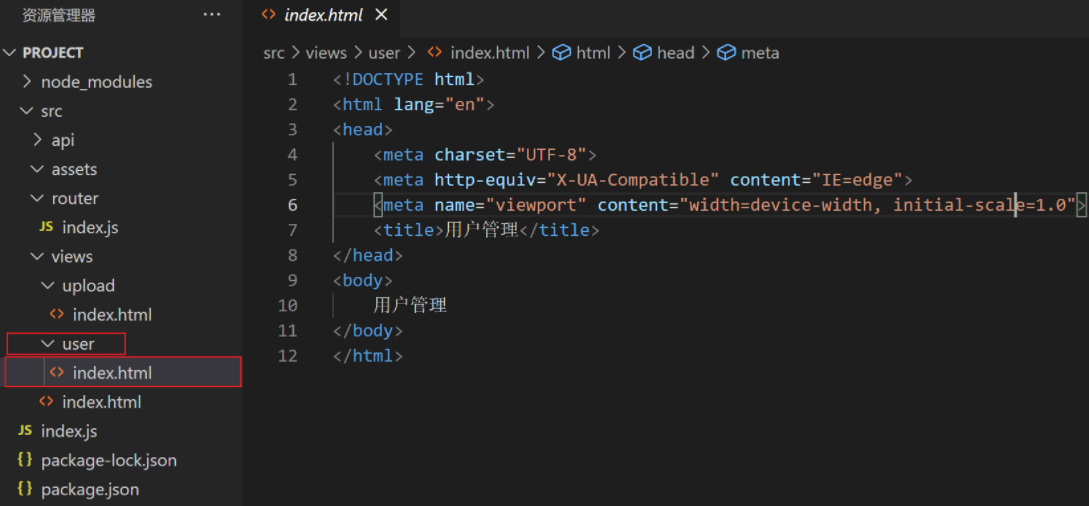The height and width of the screenshot is (506, 1089).
Task: Click the explorer more actions ellipsis icon
Action: [211, 15]
